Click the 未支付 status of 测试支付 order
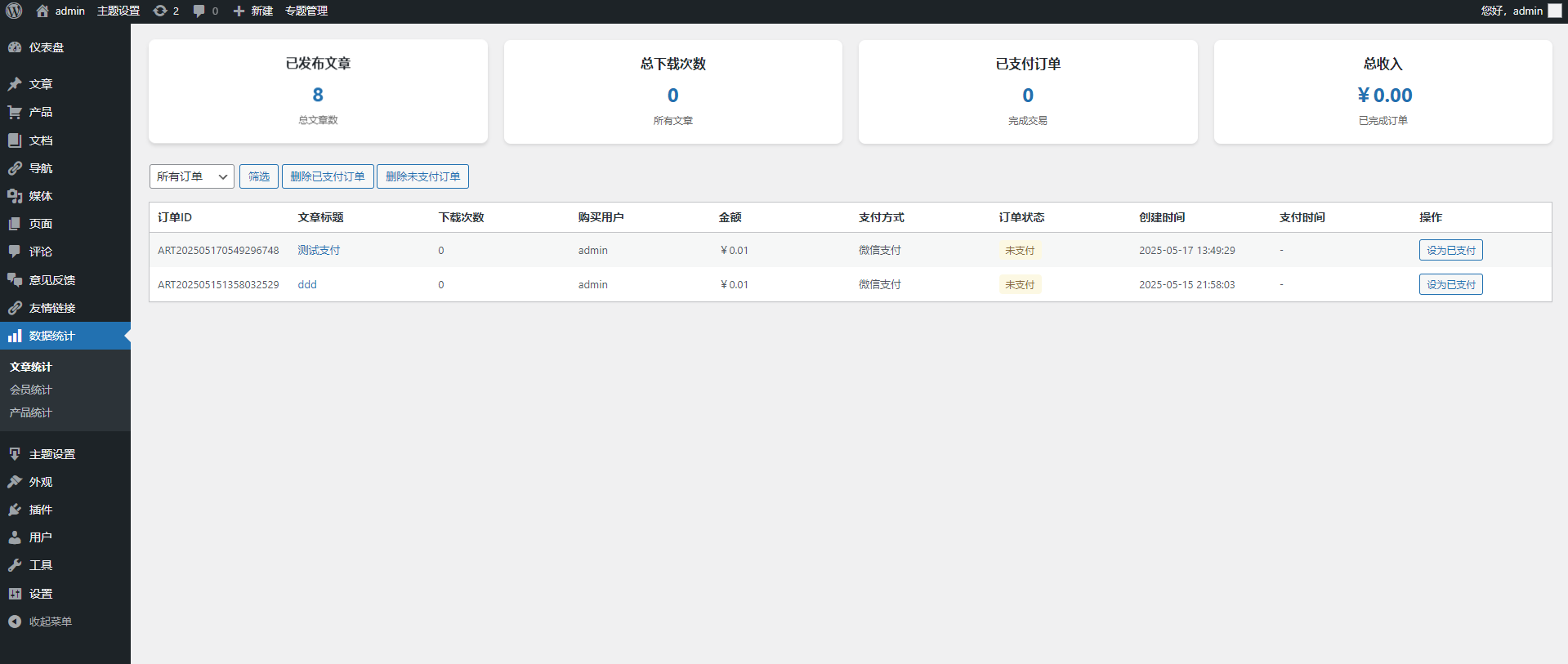This screenshot has height=664, width=1568. [x=1020, y=250]
